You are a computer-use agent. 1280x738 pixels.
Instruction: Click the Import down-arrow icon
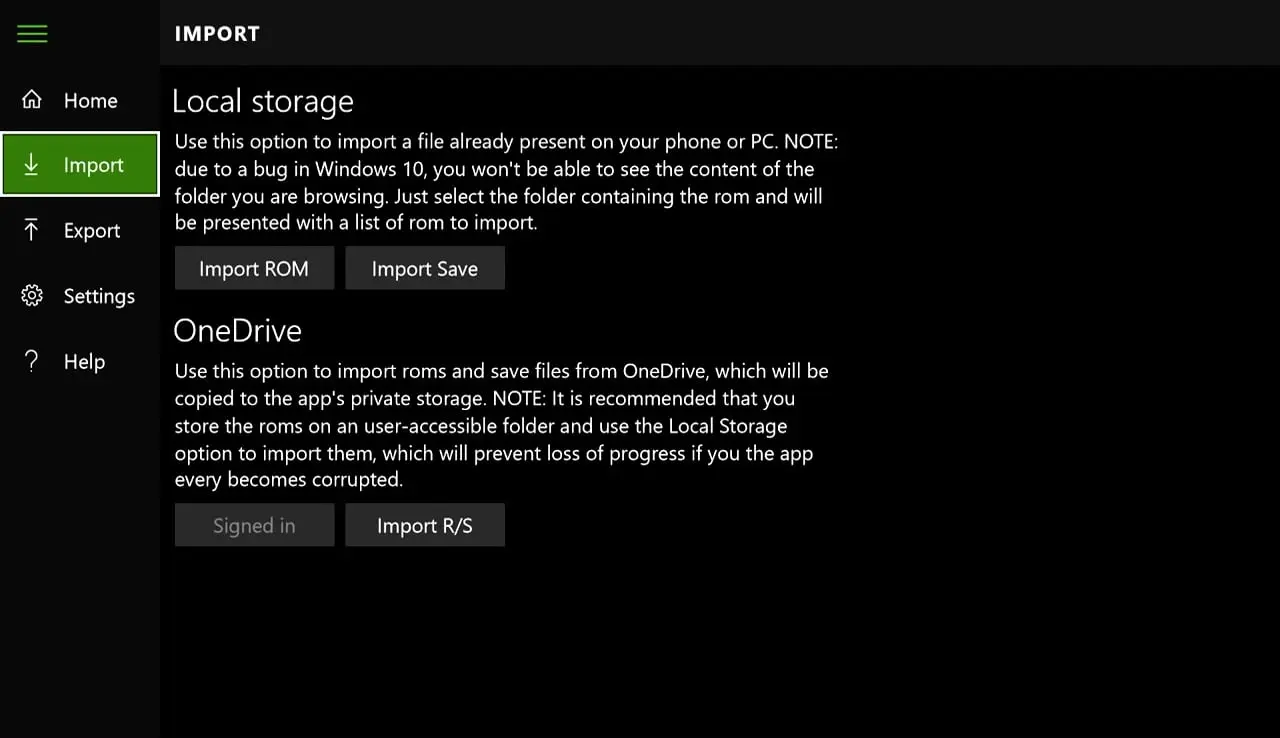[32, 165]
